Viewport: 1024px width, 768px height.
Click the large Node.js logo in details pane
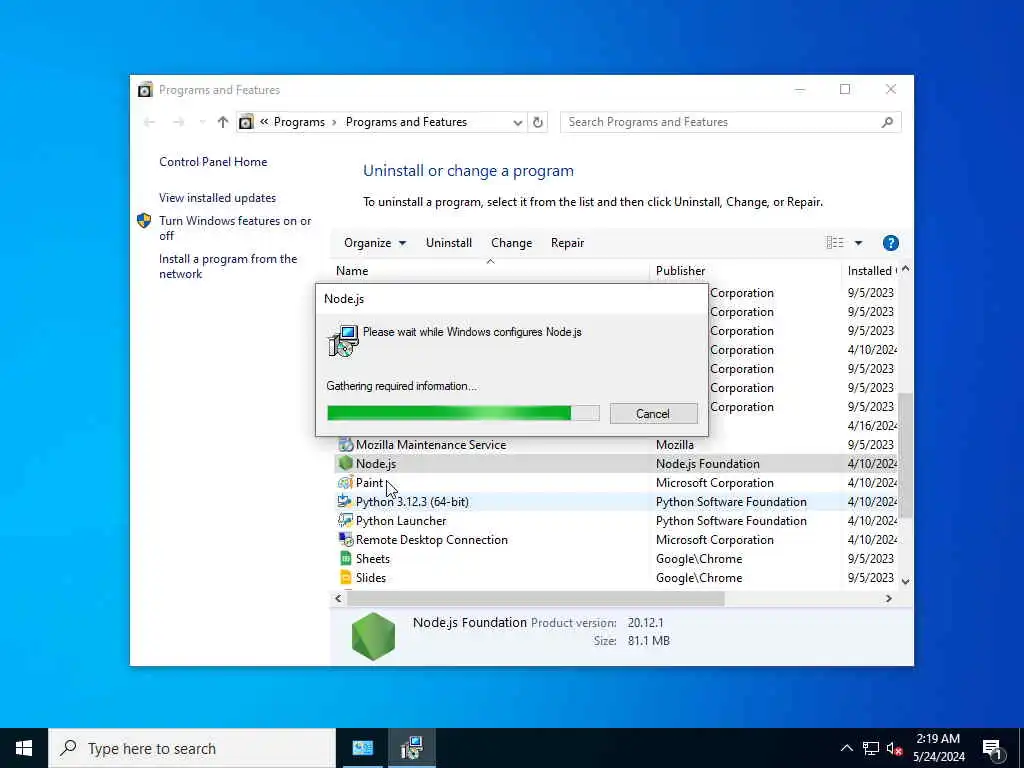tap(374, 636)
